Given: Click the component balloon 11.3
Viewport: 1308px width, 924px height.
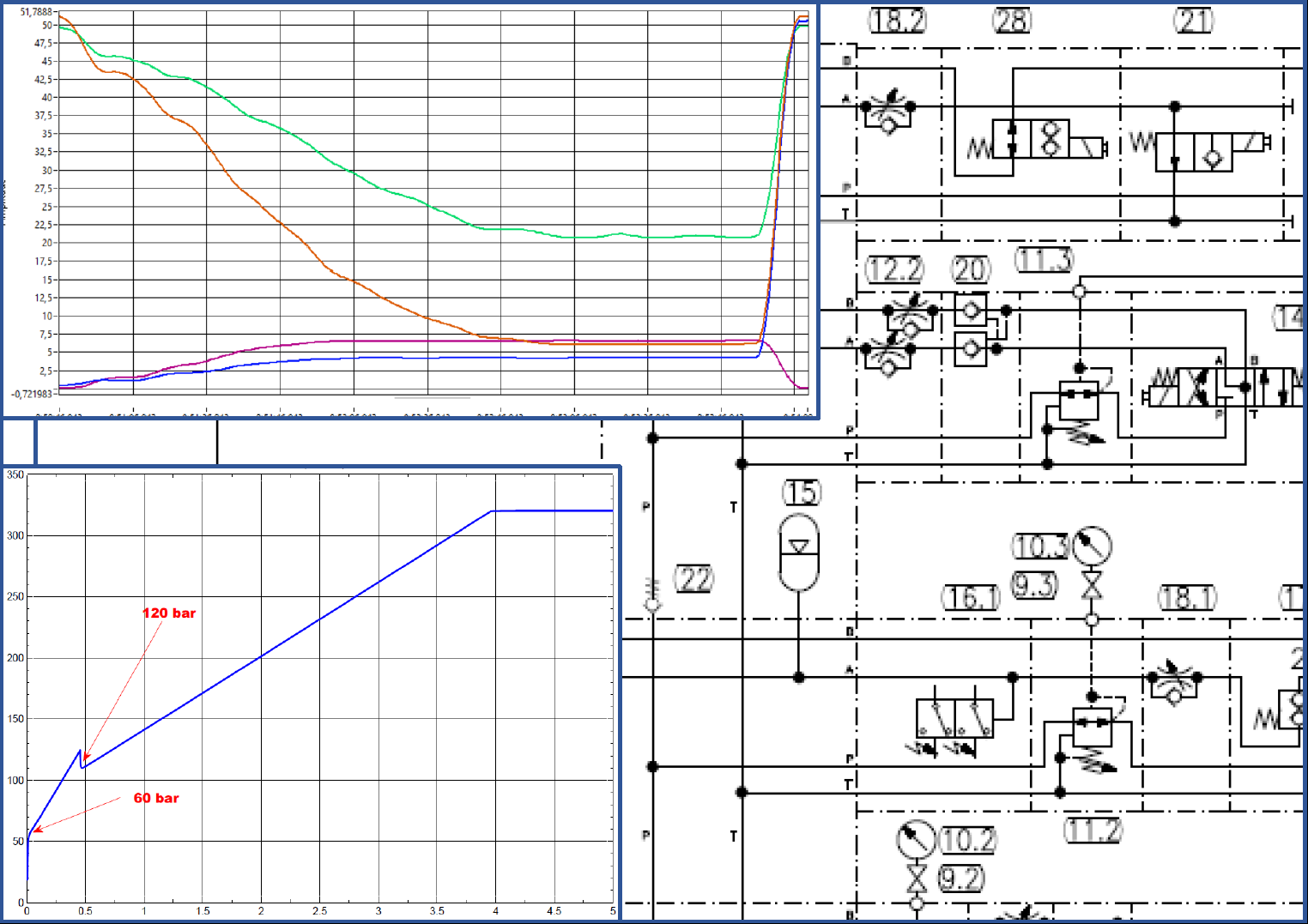Looking at the screenshot, I should click(x=1045, y=259).
